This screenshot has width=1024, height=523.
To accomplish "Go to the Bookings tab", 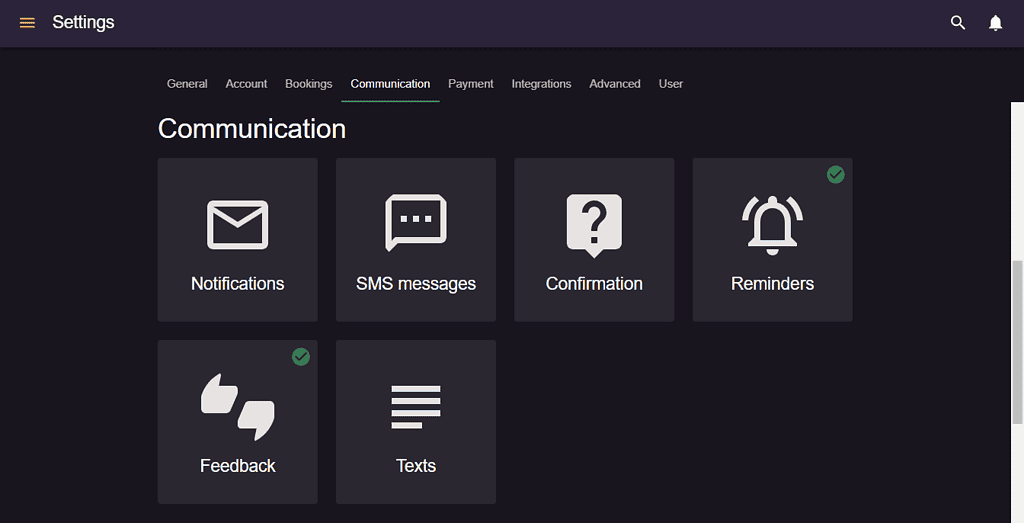I will pos(308,84).
